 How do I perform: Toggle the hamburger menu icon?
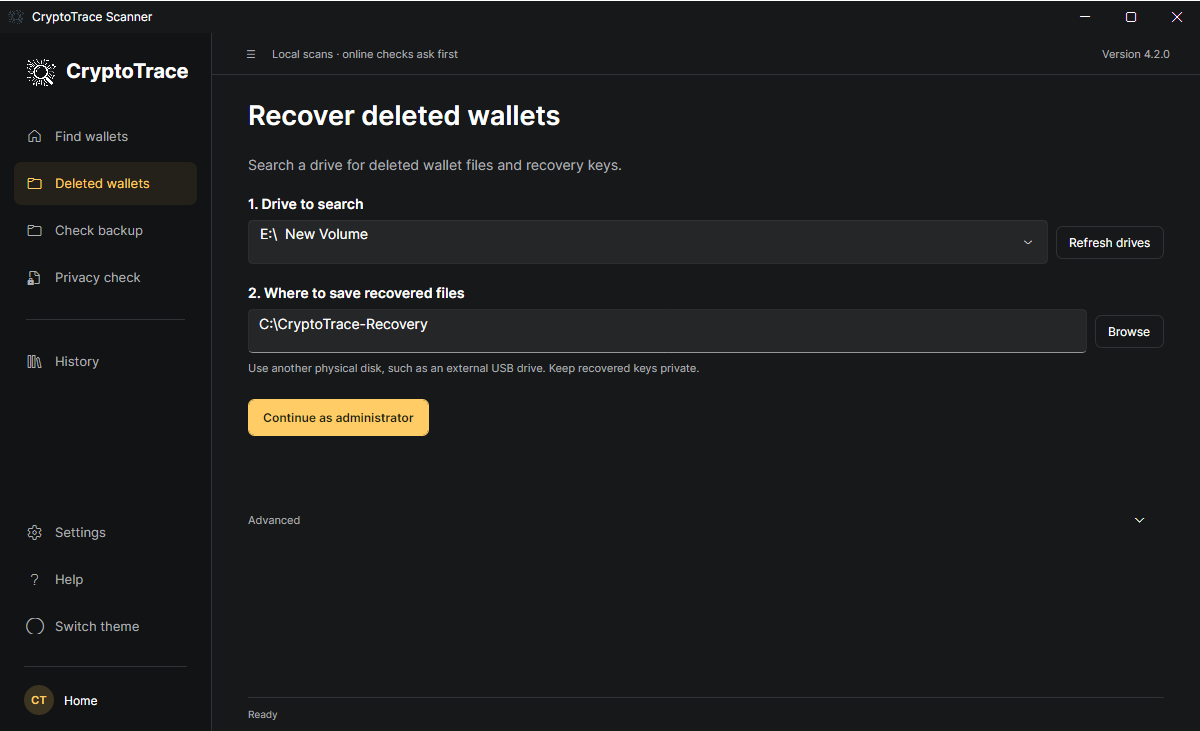pos(251,54)
